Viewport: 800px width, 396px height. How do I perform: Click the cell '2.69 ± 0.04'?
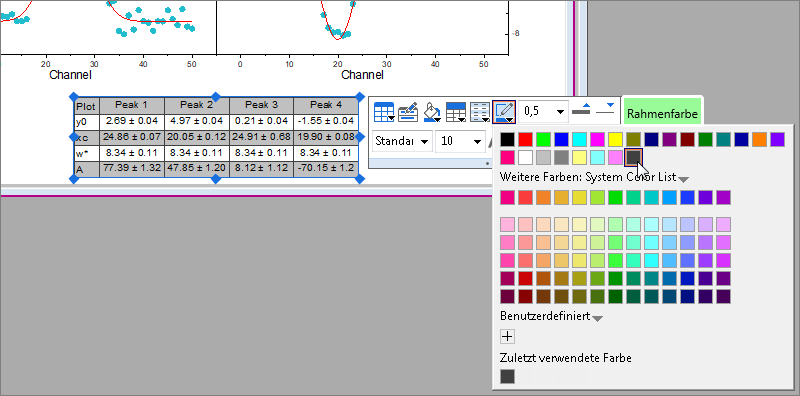132,121
